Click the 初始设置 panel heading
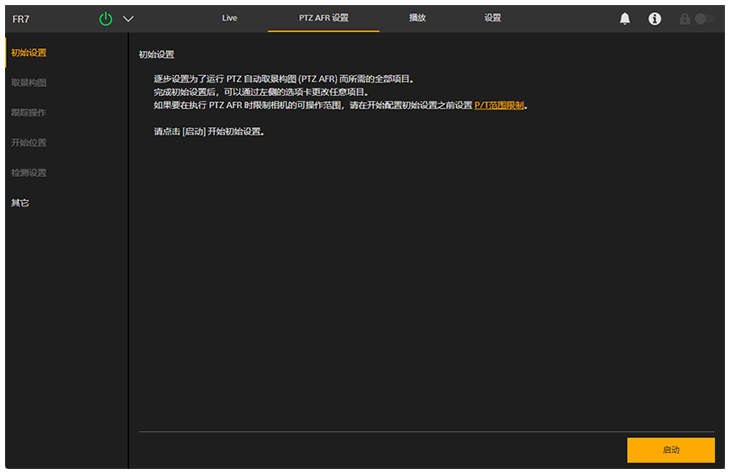 pyautogui.click(x=156, y=54)
